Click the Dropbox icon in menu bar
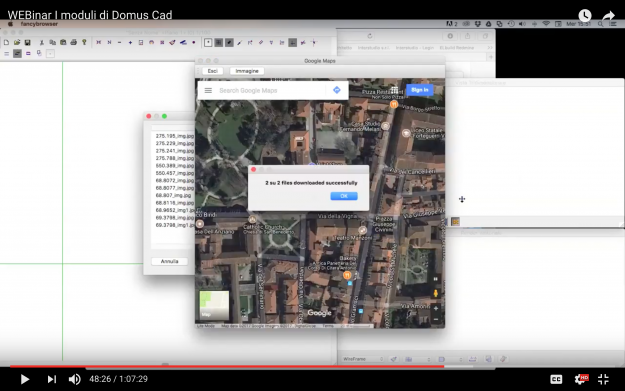 tap(478, 24)
